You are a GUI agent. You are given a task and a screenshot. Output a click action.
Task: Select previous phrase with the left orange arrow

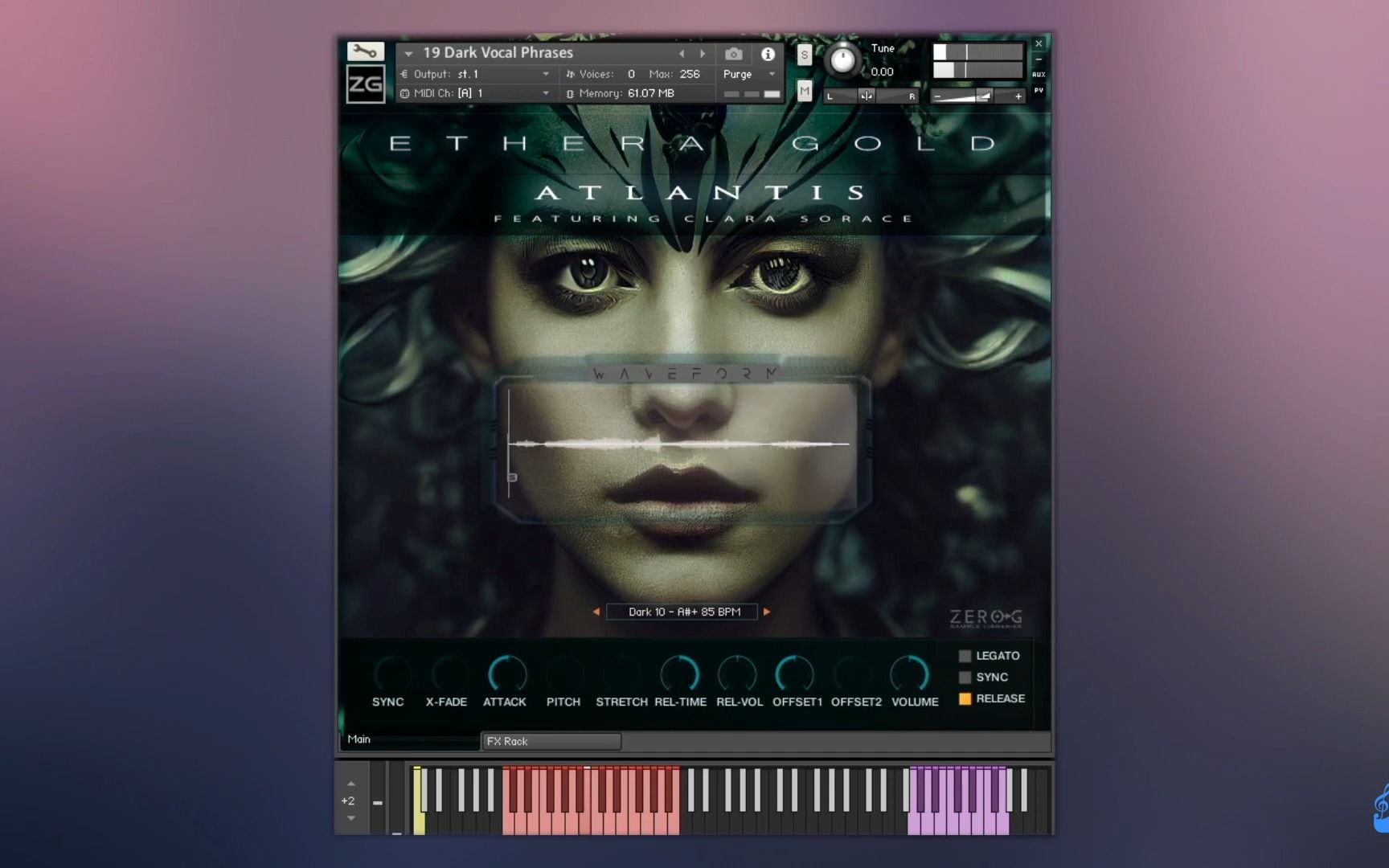coord(596,612)
